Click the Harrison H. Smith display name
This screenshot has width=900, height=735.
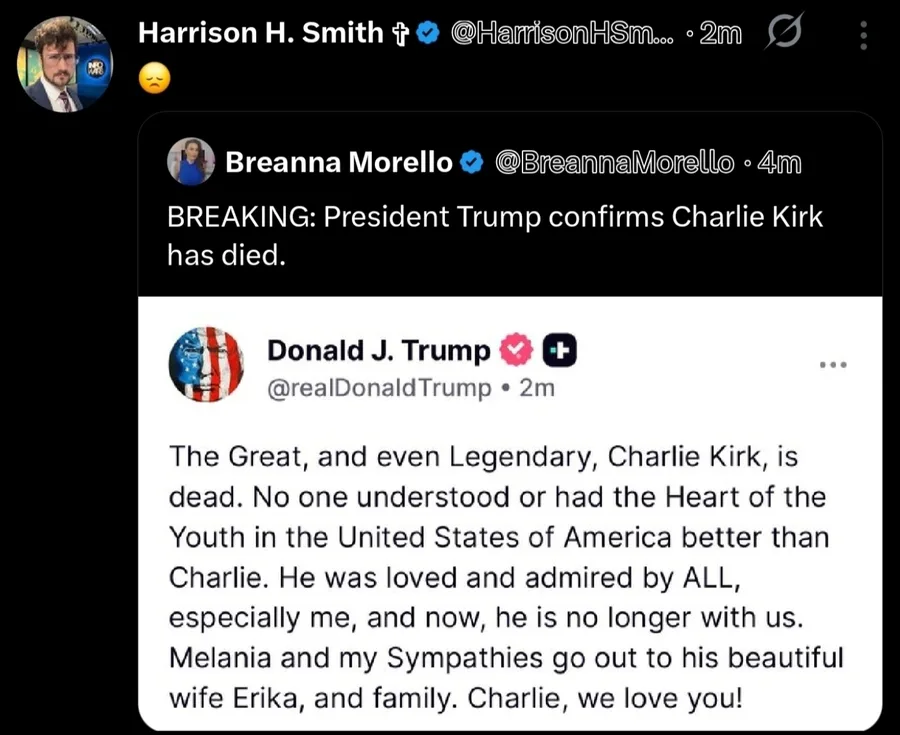[x=260, y=33]
